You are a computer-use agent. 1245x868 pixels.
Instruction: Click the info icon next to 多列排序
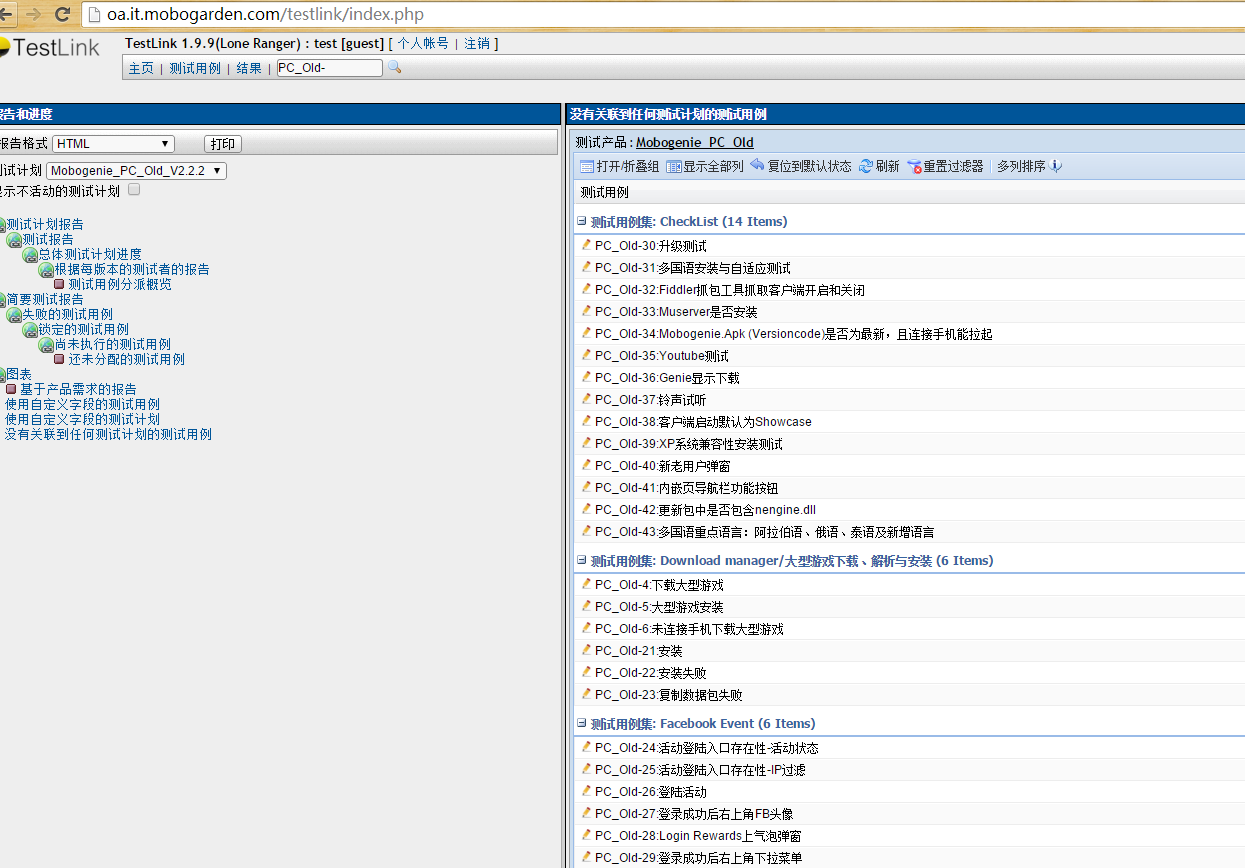(1056, 166)
